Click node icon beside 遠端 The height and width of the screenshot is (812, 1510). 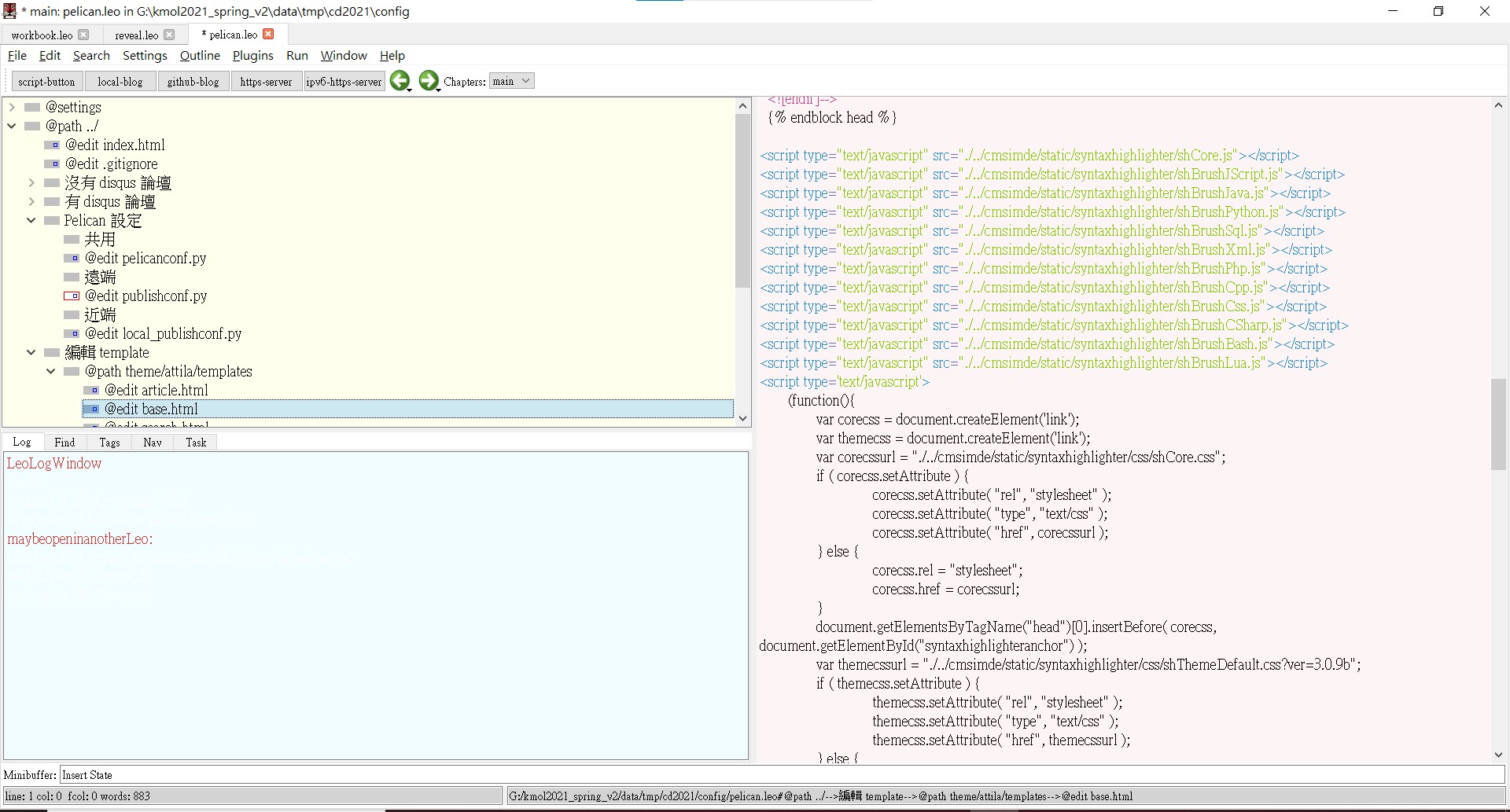[x=72, y=277]
